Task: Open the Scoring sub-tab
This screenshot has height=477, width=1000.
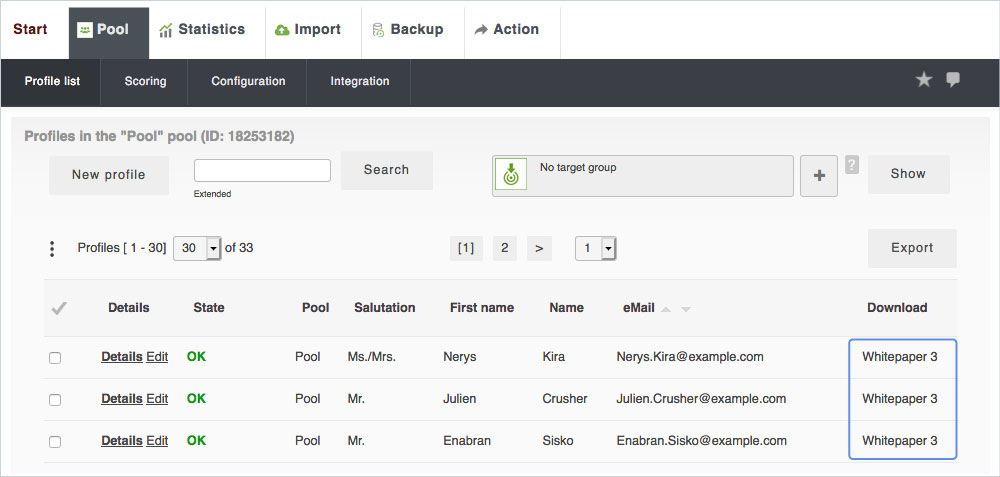Action: pos(145,81)
